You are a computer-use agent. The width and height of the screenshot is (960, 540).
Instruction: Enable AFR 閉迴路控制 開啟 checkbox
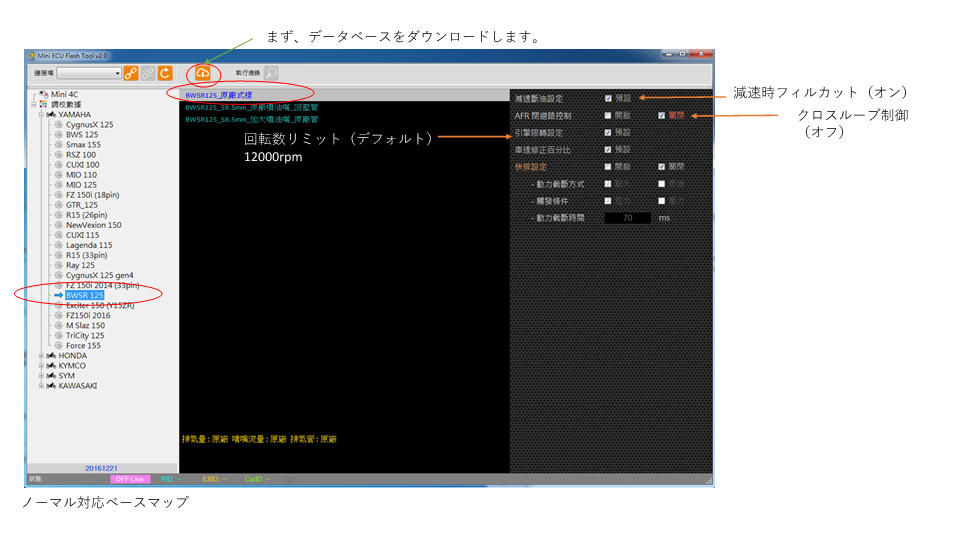click(608, 115)
